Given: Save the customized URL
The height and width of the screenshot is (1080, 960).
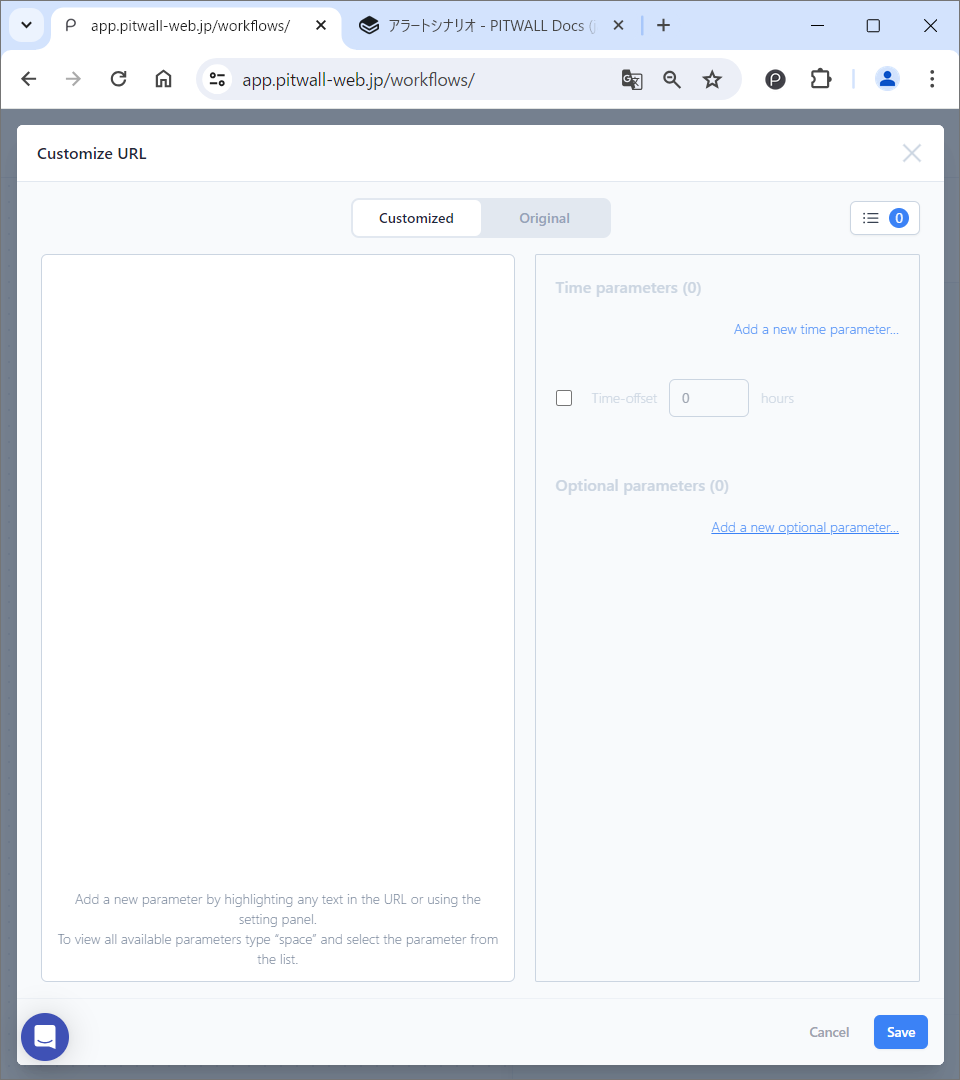Looking at the screenshot, I should point(900,1032).
